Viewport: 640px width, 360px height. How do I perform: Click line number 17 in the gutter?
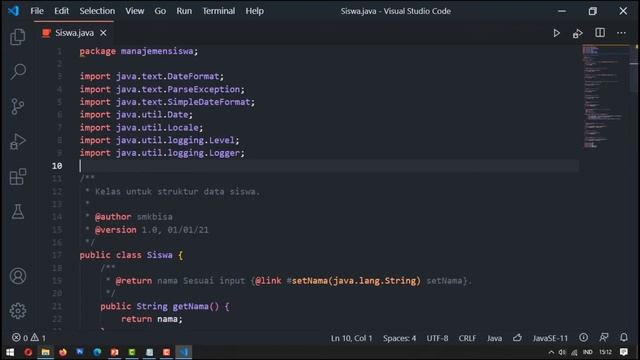point(57,255)
